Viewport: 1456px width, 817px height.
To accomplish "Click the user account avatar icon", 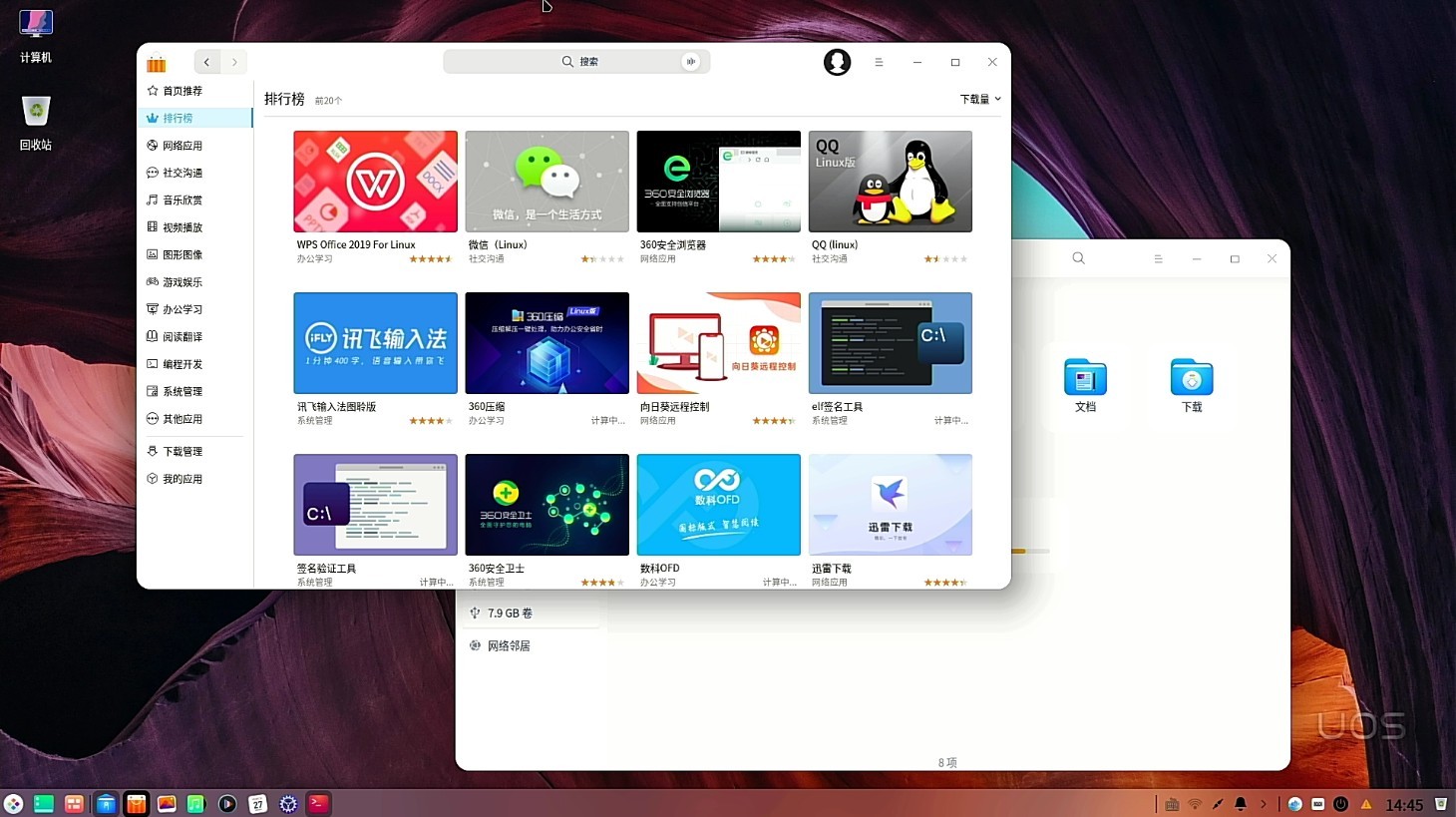I will pos(837,62).
